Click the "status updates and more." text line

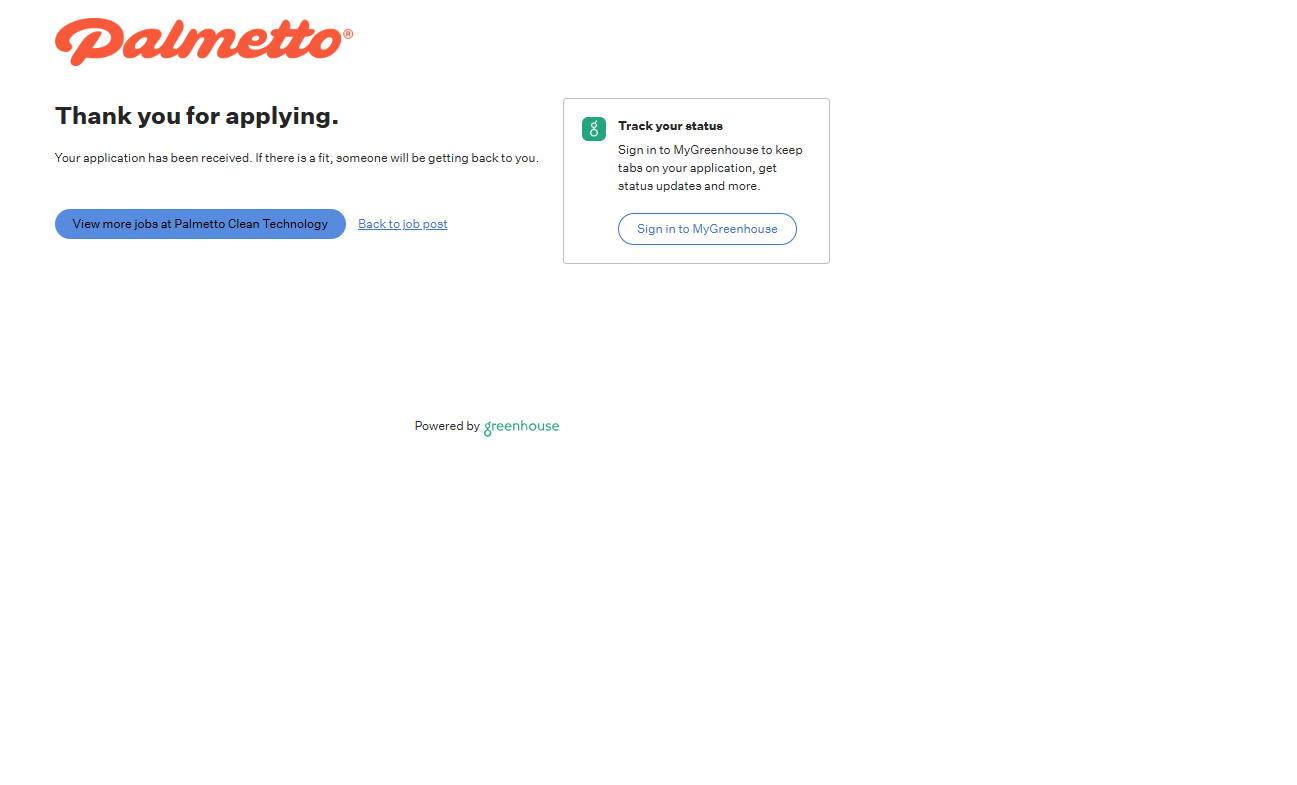[x=689, y=186]
